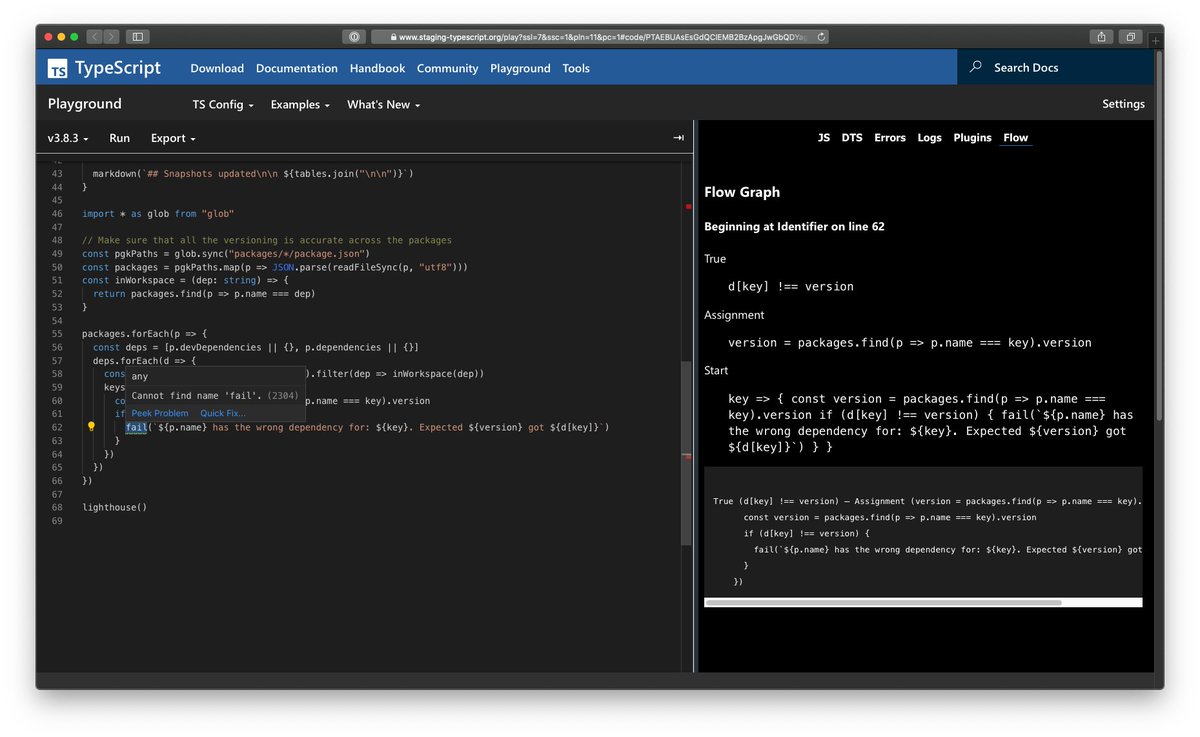Click 'Beginning at Identifier on line 62' text
The width and height of the screenshot is (1200, 737).
tap(794, 227)
